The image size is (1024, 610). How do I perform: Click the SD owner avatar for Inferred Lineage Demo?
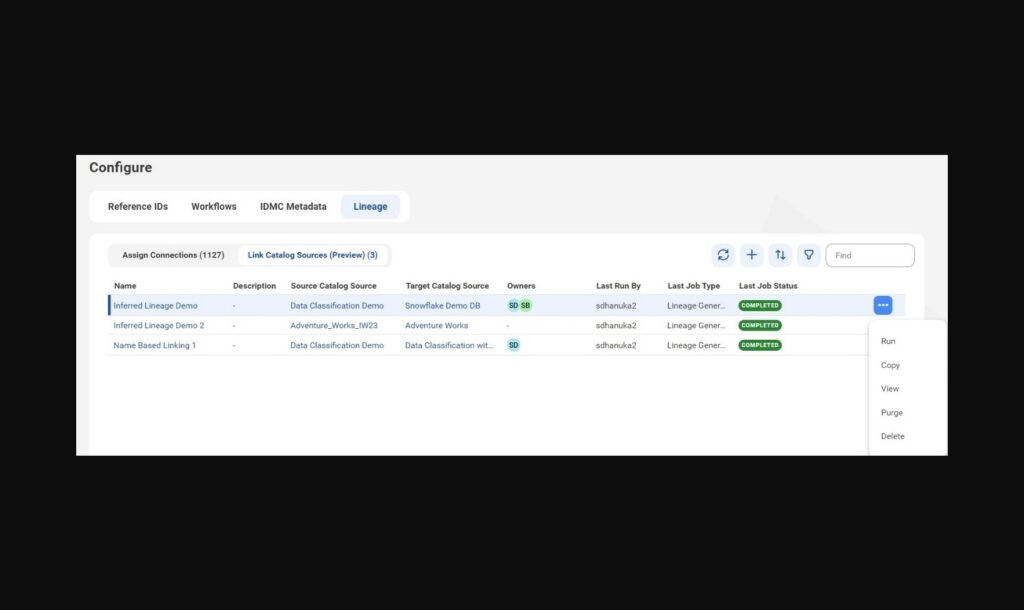pyautogui.click(x=513, y=305)
